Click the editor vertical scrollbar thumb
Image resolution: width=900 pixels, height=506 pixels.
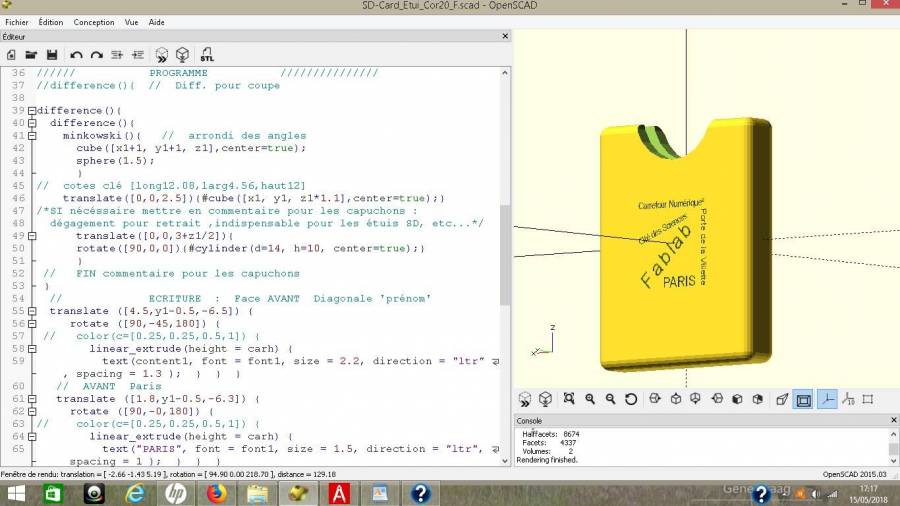tap(505, 255)
